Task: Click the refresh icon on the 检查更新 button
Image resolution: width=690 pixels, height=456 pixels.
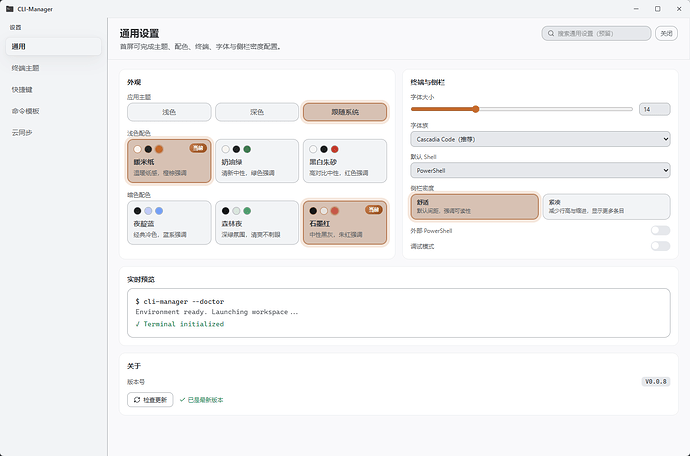Action: coord(137,400)
